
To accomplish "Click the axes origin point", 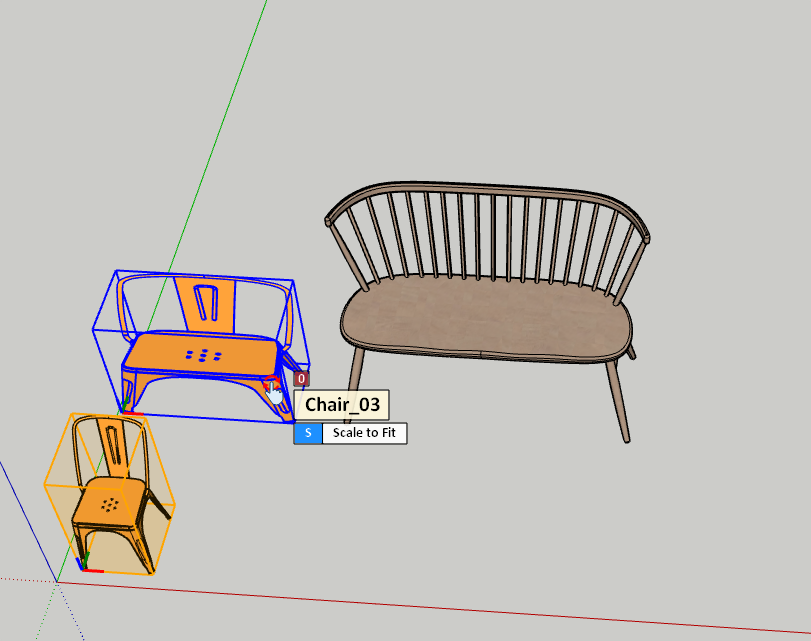I will pyautogui.click(x=57, y=581).
